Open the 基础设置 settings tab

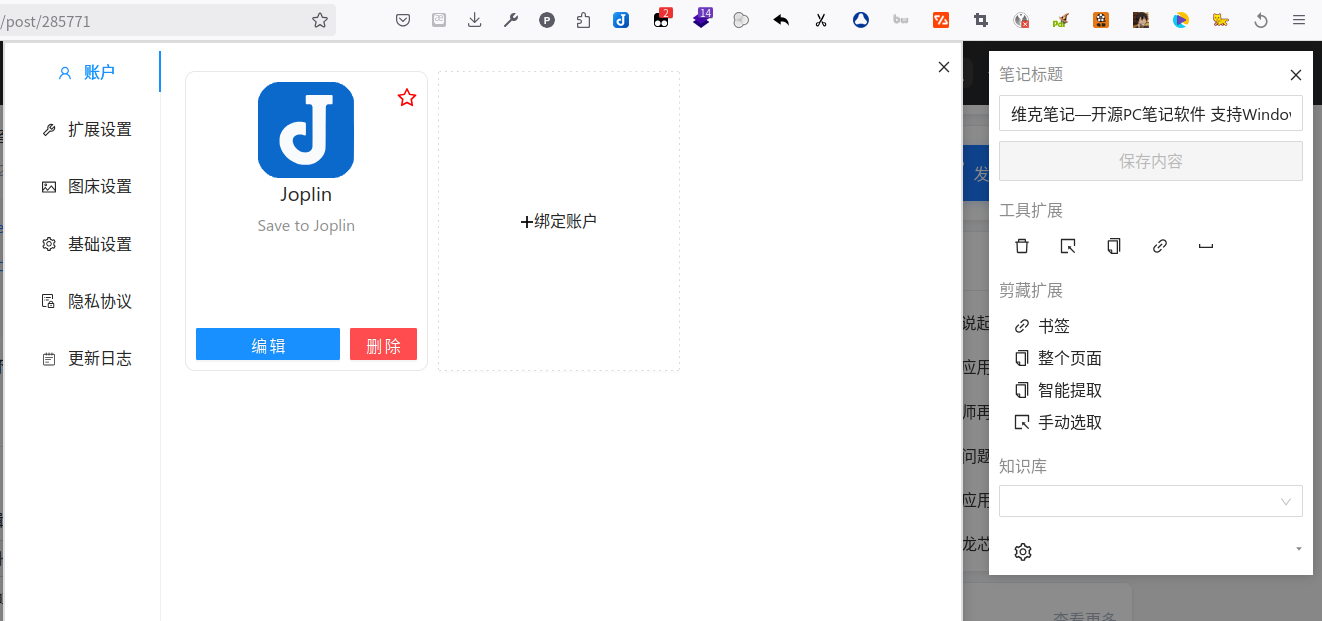pos(86,245)
